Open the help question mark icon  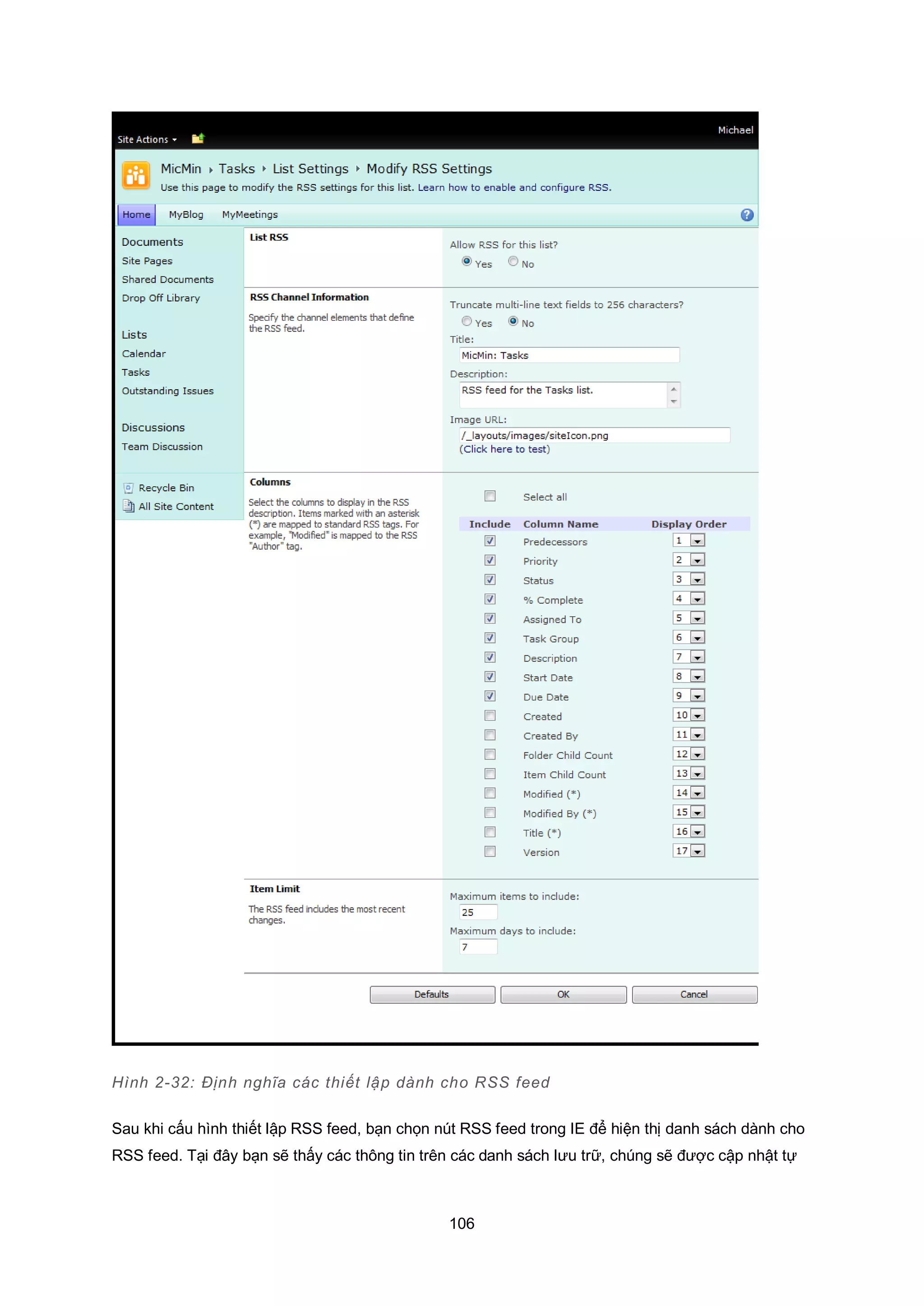747,214
